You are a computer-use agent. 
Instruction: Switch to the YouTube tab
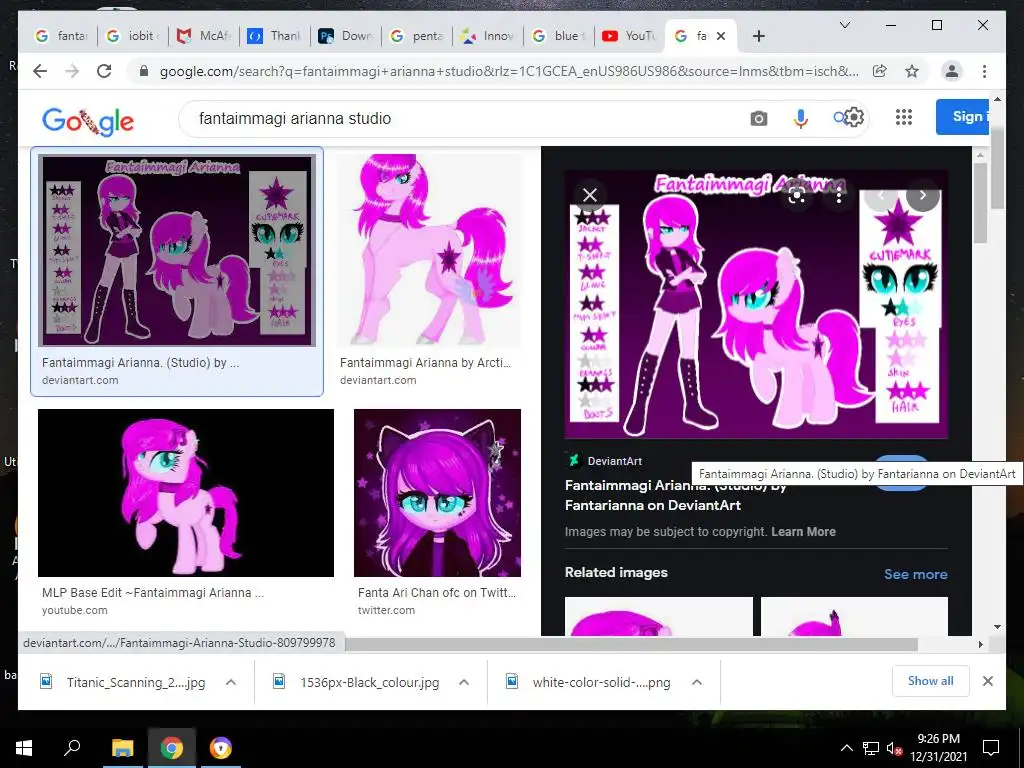coord(630,36)
